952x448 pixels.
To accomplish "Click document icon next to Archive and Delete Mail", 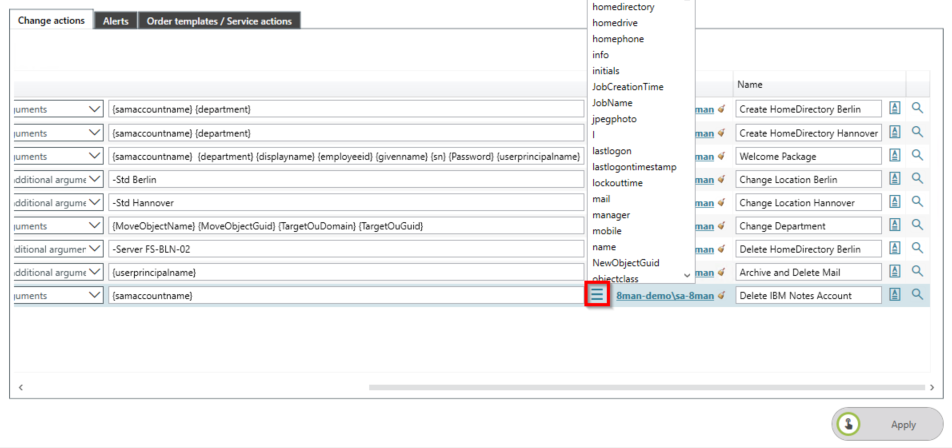I will tap(895, 272).
